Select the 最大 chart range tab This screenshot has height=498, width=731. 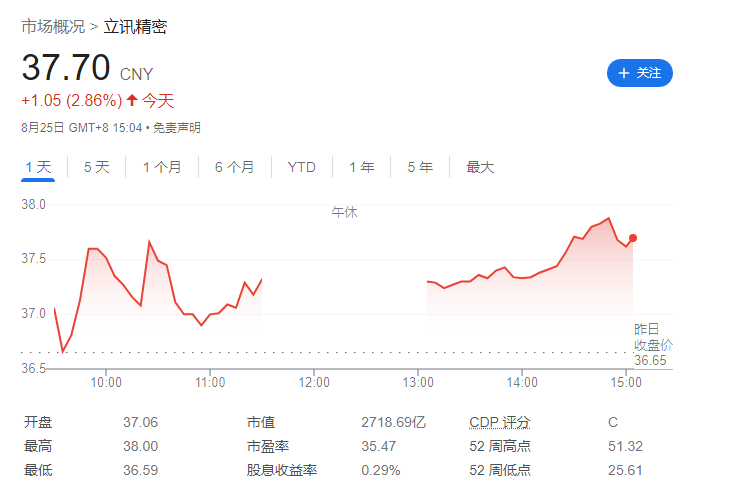coord(480,167)
